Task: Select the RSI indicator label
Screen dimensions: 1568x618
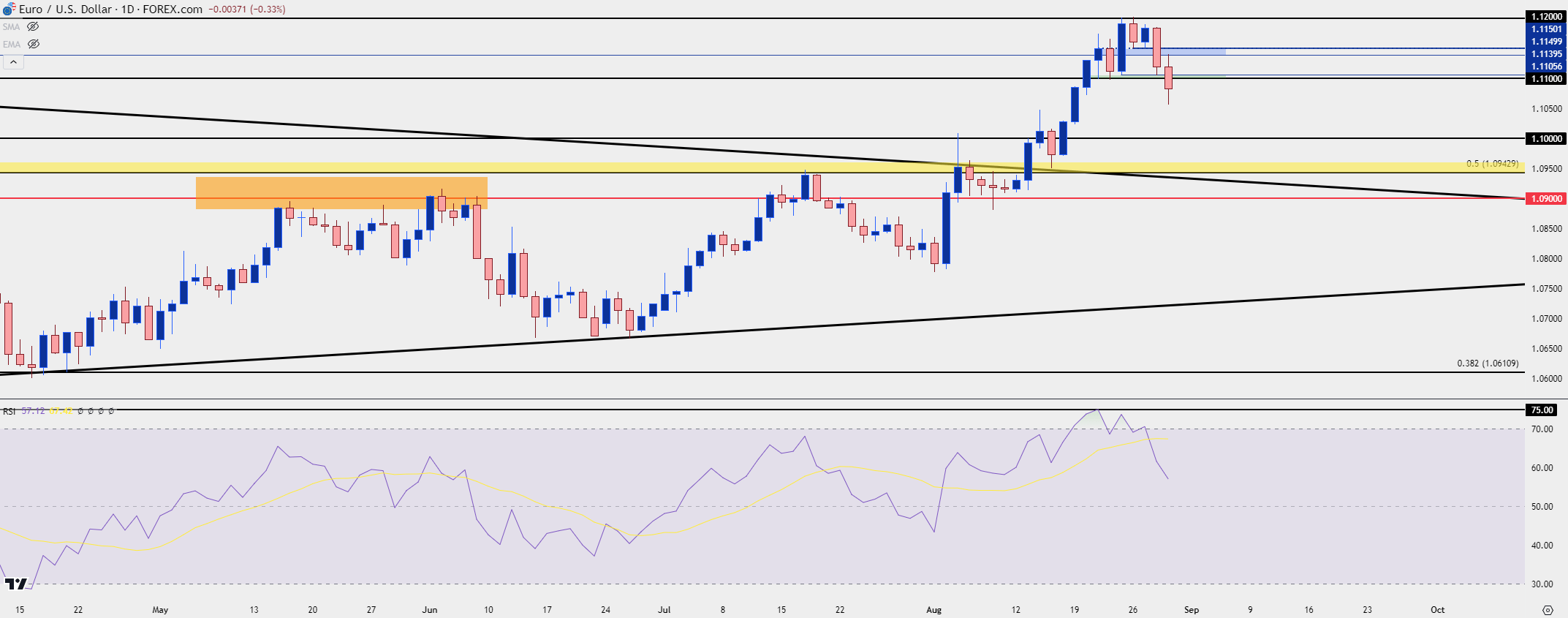Action: (x=9, y=411)
